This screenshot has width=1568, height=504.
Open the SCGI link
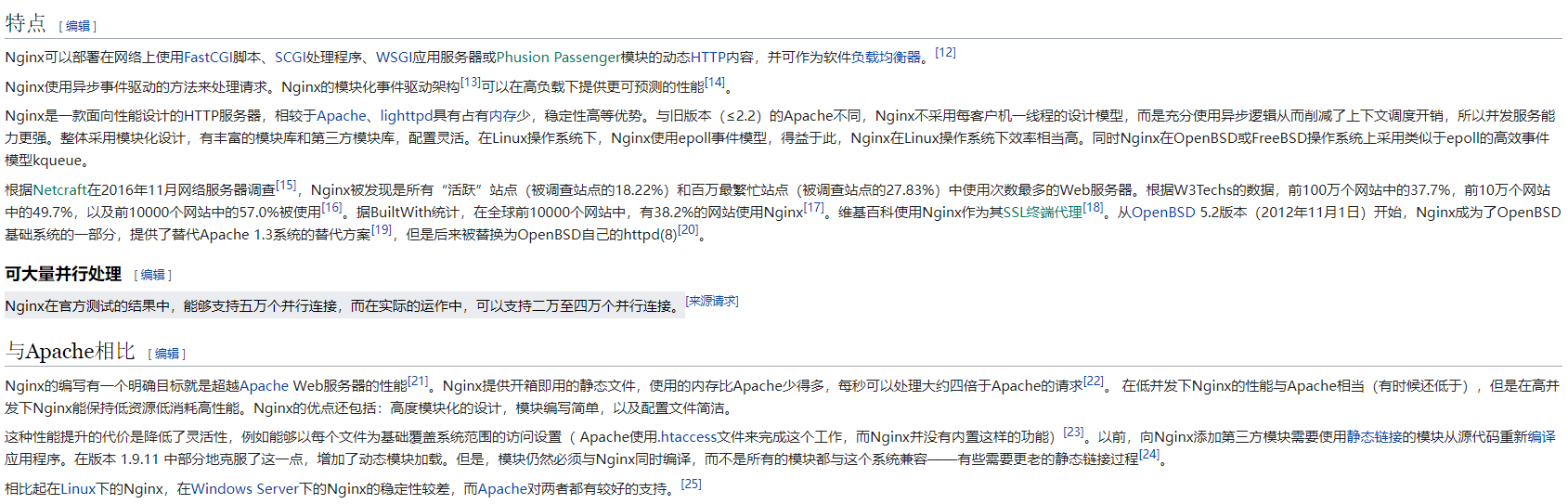[x=290, y=58]
